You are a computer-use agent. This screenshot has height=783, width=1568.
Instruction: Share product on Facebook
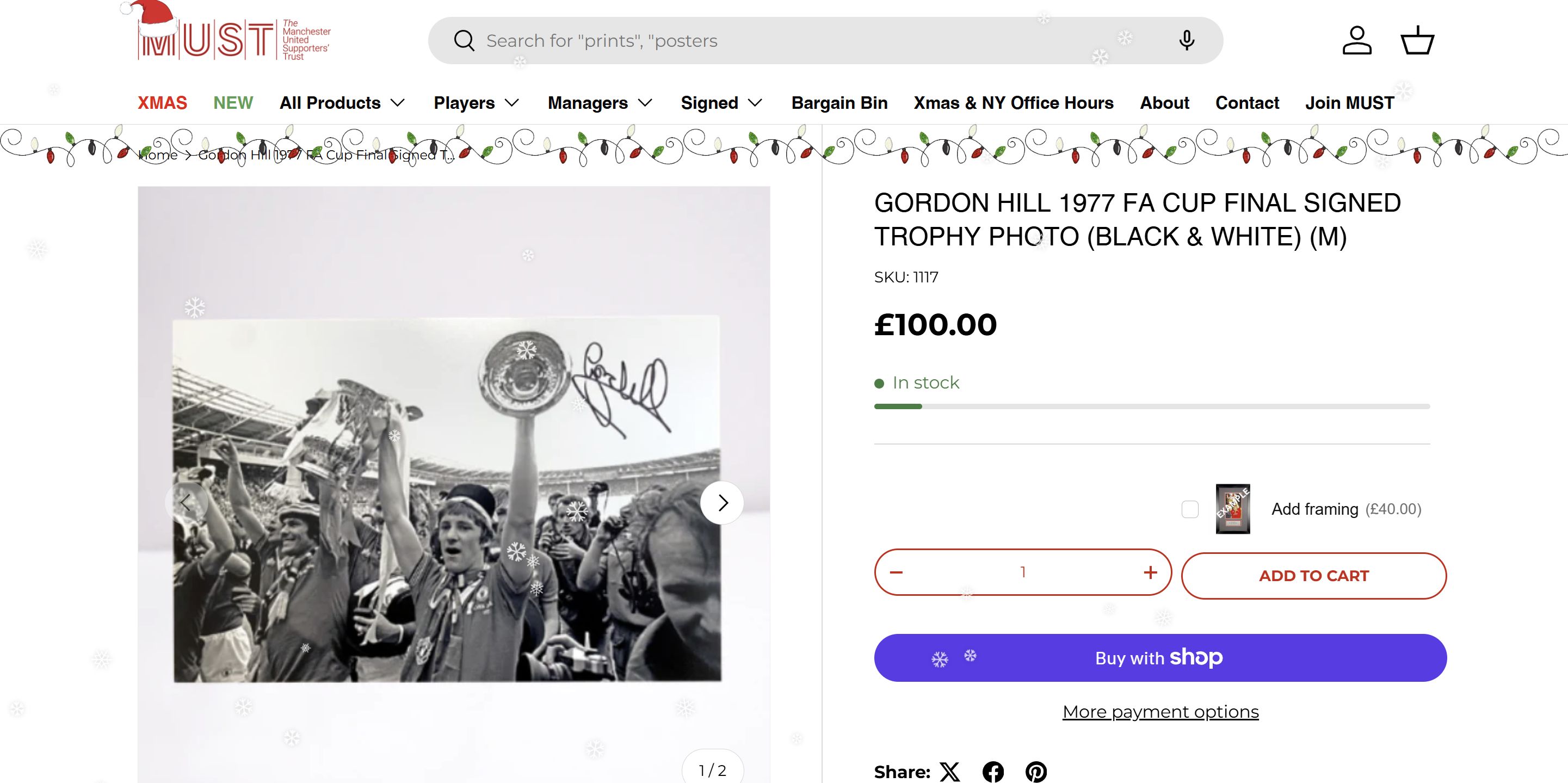pos(993,772)
